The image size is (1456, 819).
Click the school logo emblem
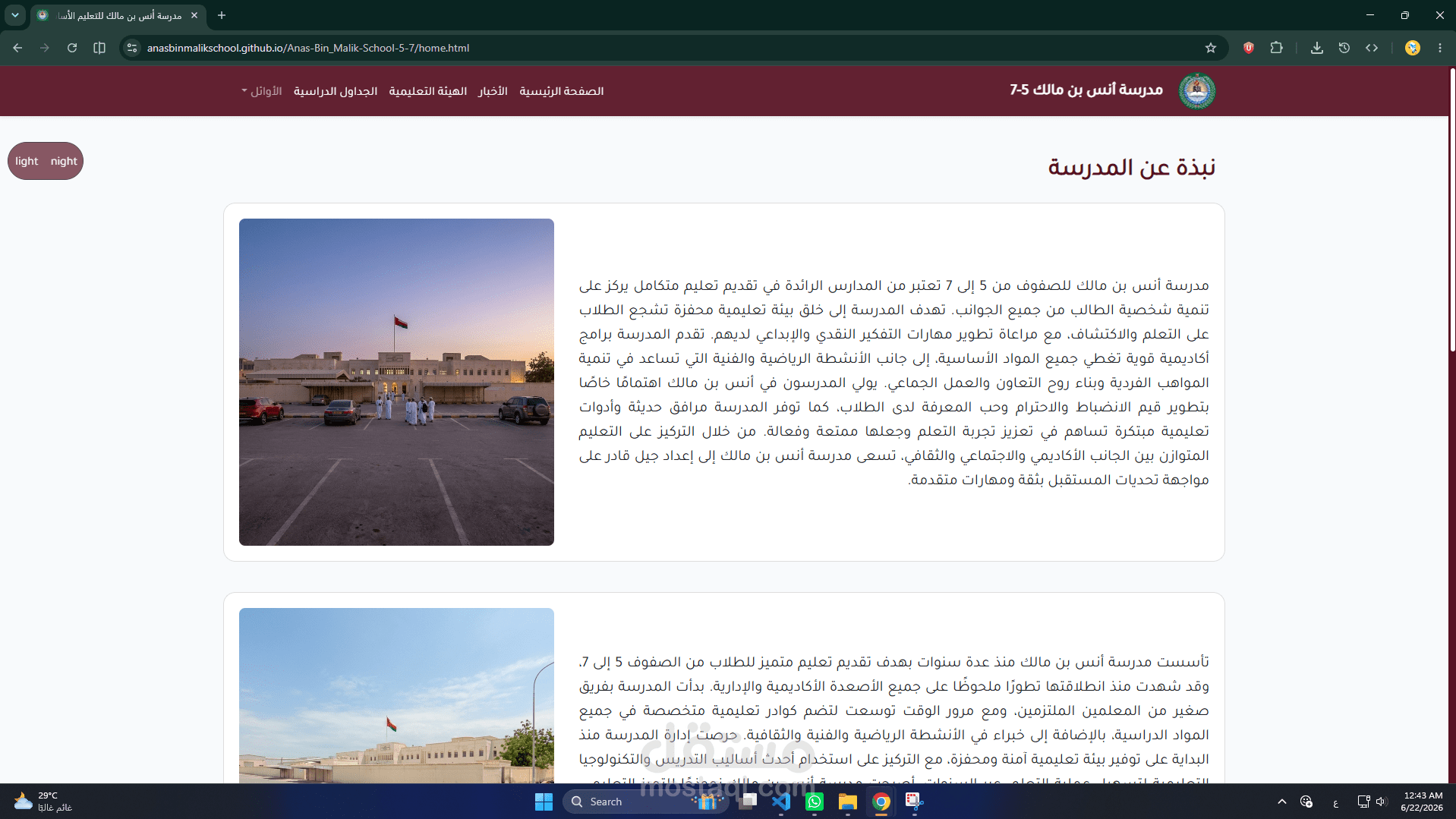point(1197,91)
